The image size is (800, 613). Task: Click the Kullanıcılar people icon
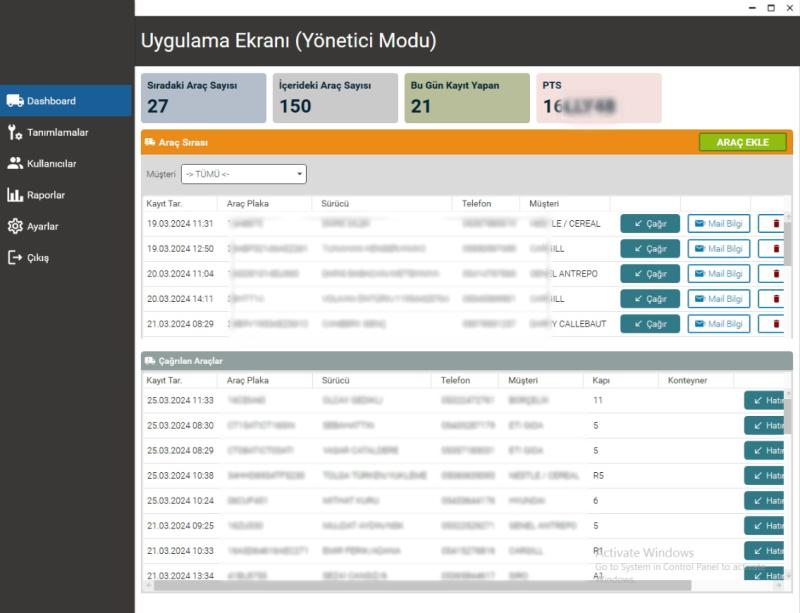[15, 163]
